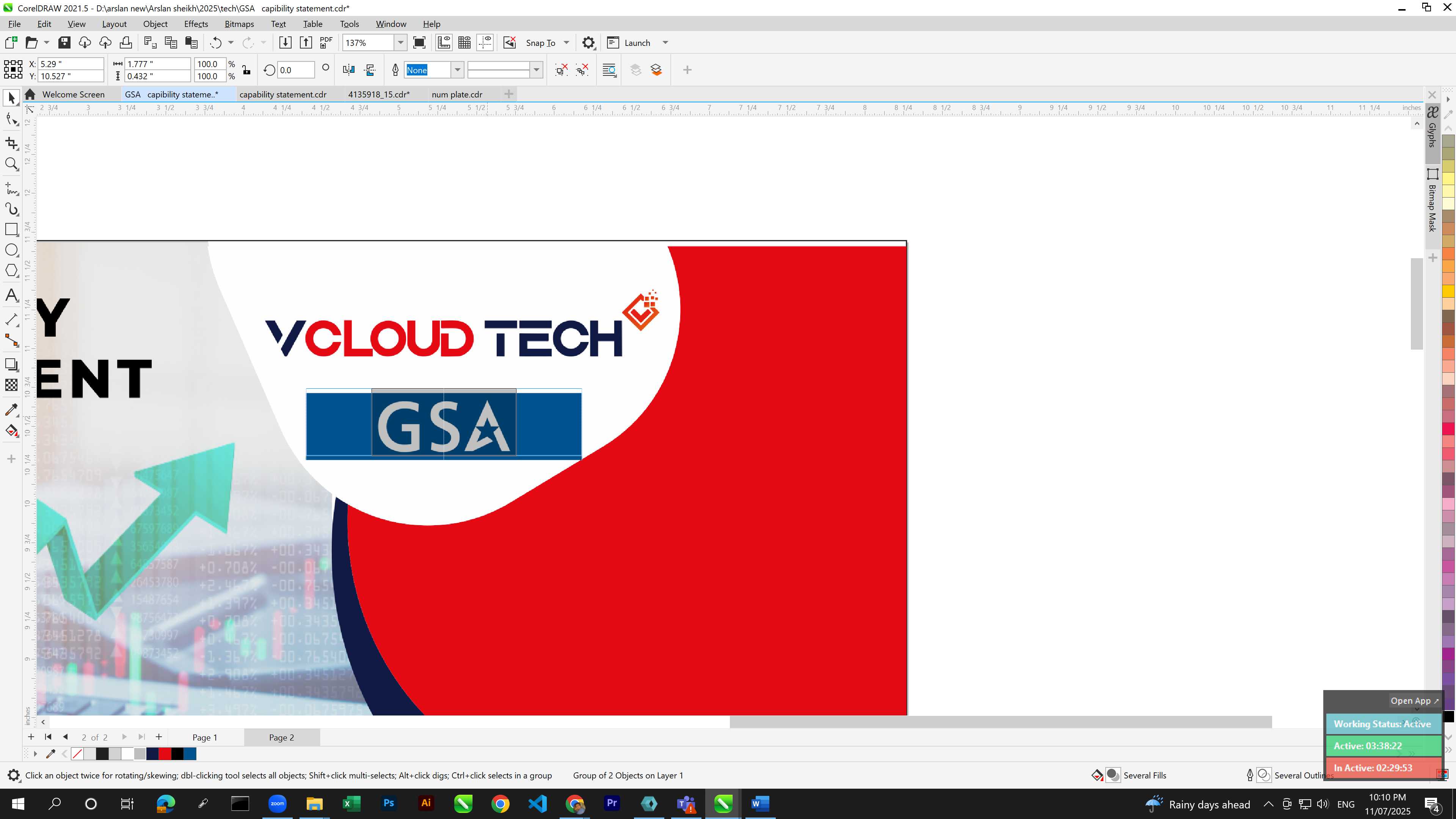Save the current document
The height and width of the screenshot is (819, 1456).
[64, 42]
